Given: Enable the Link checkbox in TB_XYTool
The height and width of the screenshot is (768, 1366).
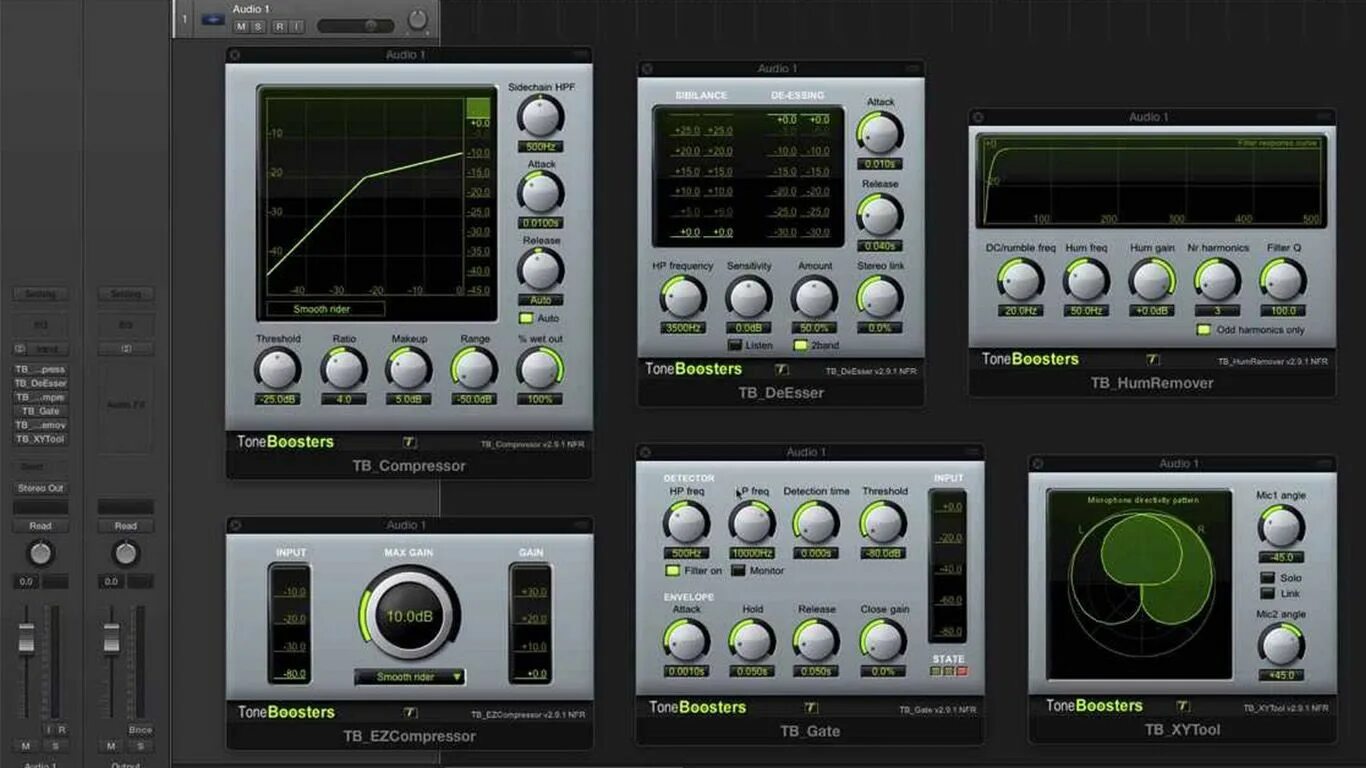Looking at the screenshot, I should (1267, 594).
